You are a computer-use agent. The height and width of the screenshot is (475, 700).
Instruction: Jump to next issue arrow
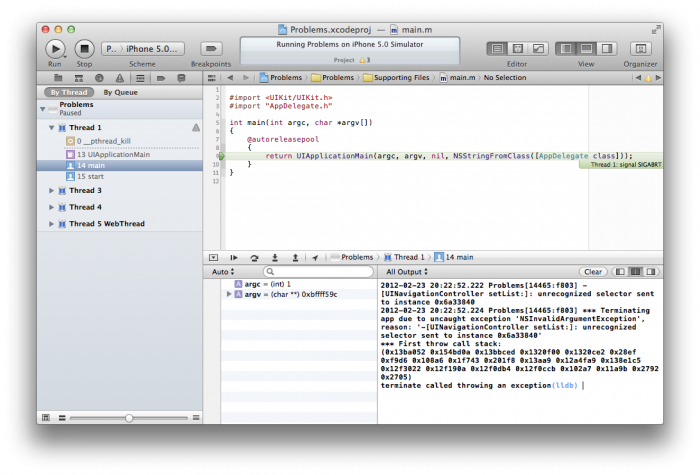pyautogui.click(x=658, y=78)
